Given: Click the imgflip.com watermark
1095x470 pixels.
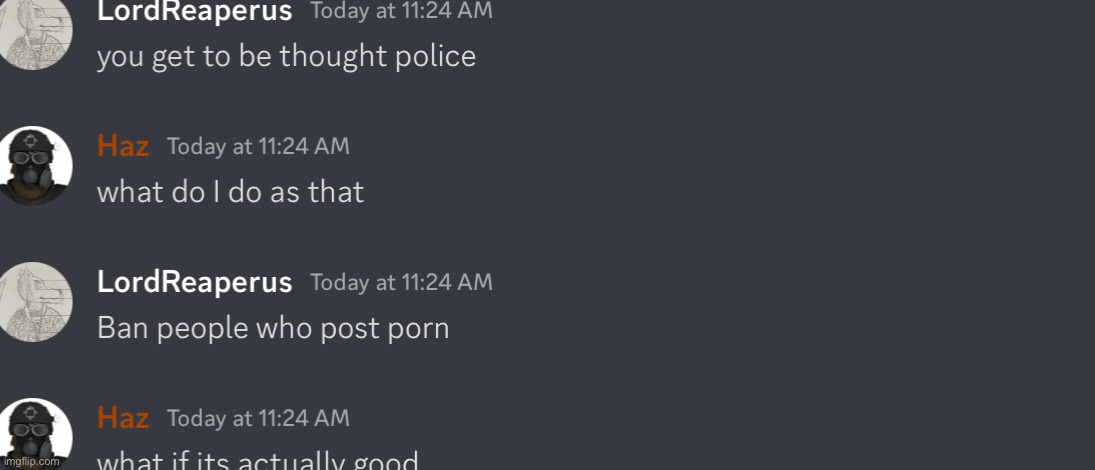Looking at the screenshot, I should pyautogui.click(x=31, y=461).
